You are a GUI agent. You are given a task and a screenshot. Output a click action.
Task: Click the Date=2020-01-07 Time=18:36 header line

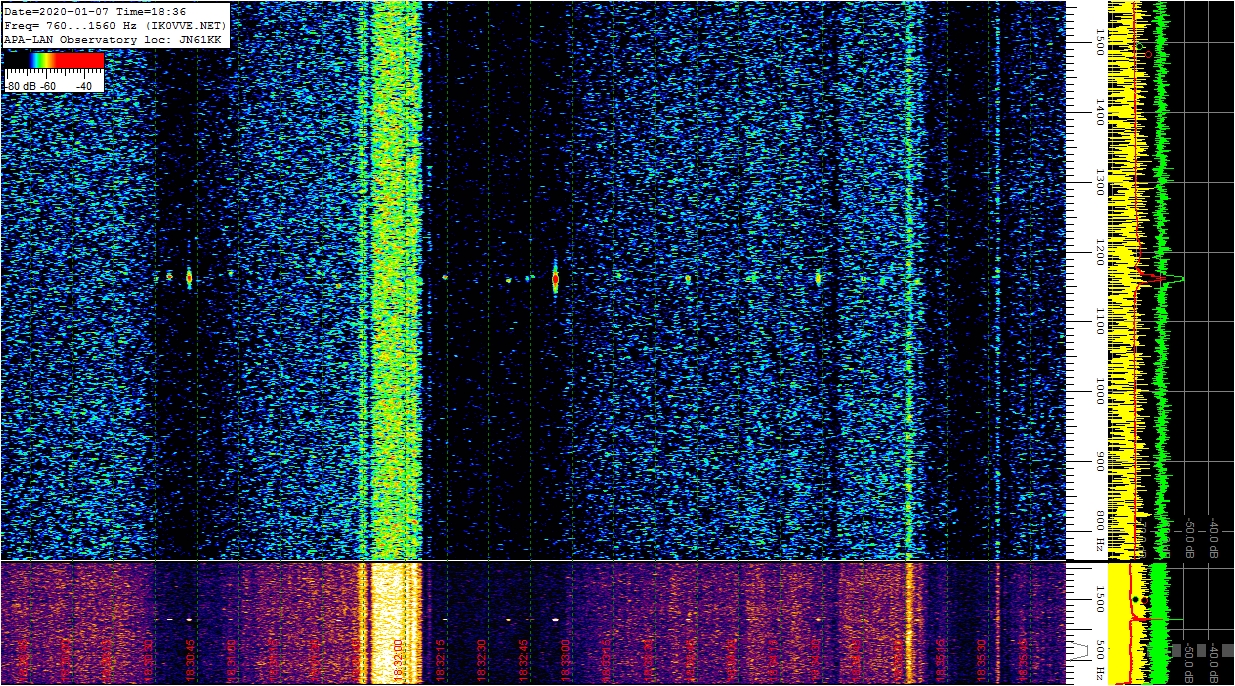(95, 11)
